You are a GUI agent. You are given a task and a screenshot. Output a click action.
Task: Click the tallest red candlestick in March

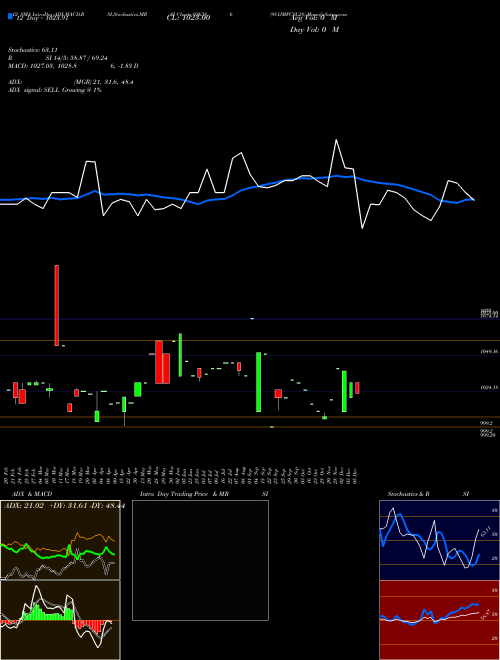tap(57, 305)
